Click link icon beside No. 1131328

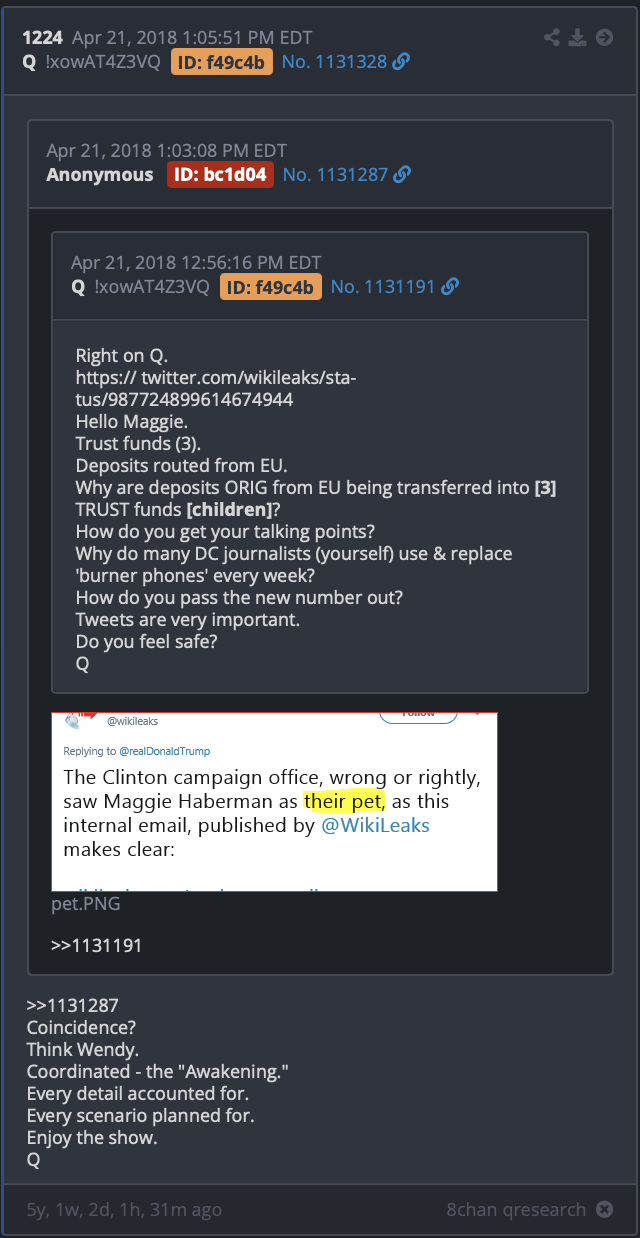[401, 62]
